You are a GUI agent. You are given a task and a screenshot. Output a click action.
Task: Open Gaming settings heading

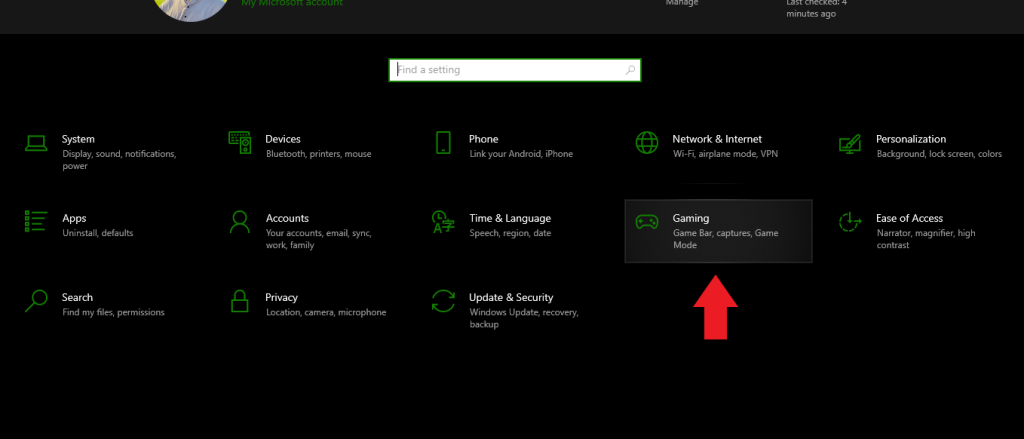point(691,218)
